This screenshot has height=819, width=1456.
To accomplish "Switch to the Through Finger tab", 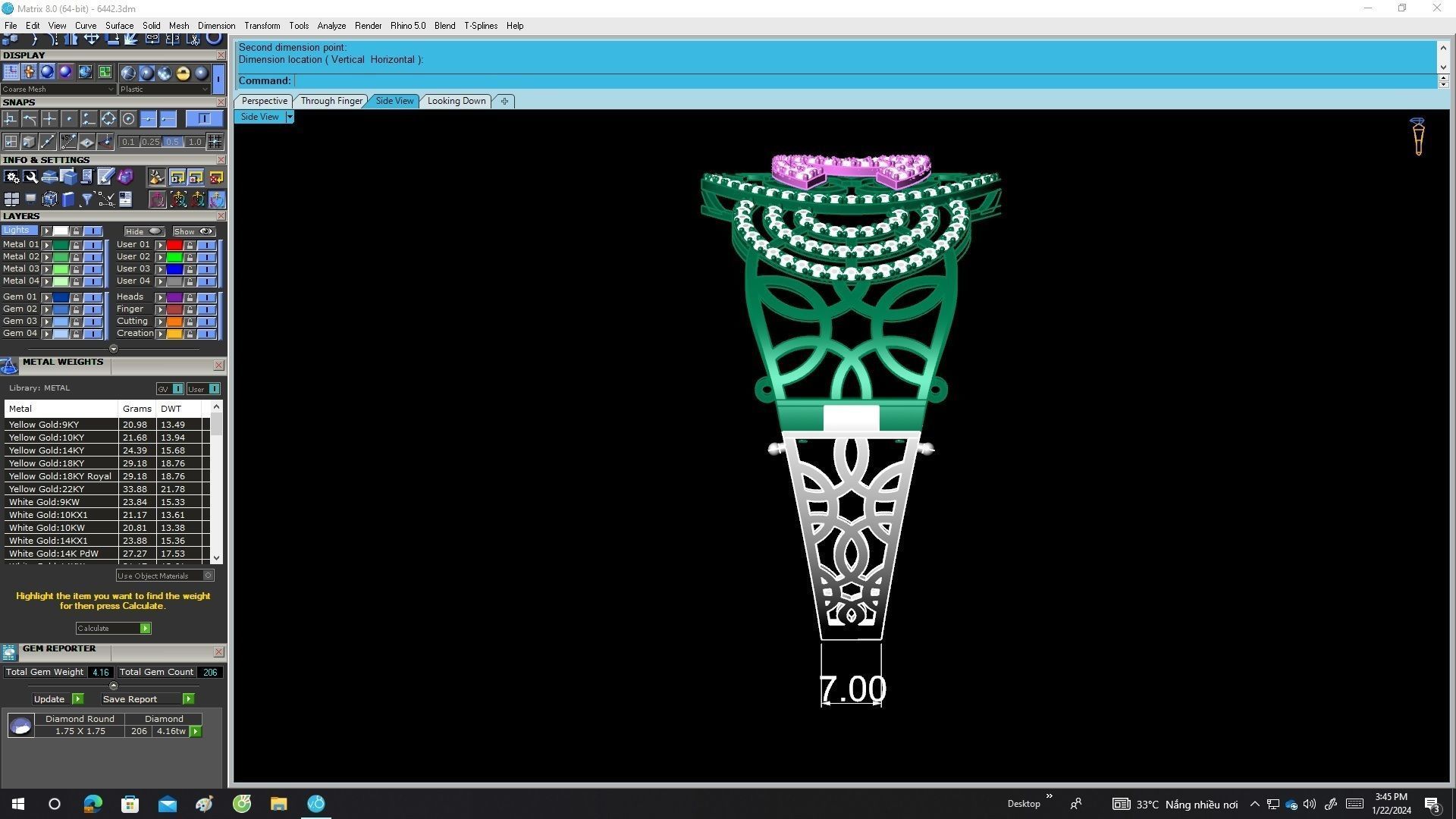I will click(x=331, y=101).
